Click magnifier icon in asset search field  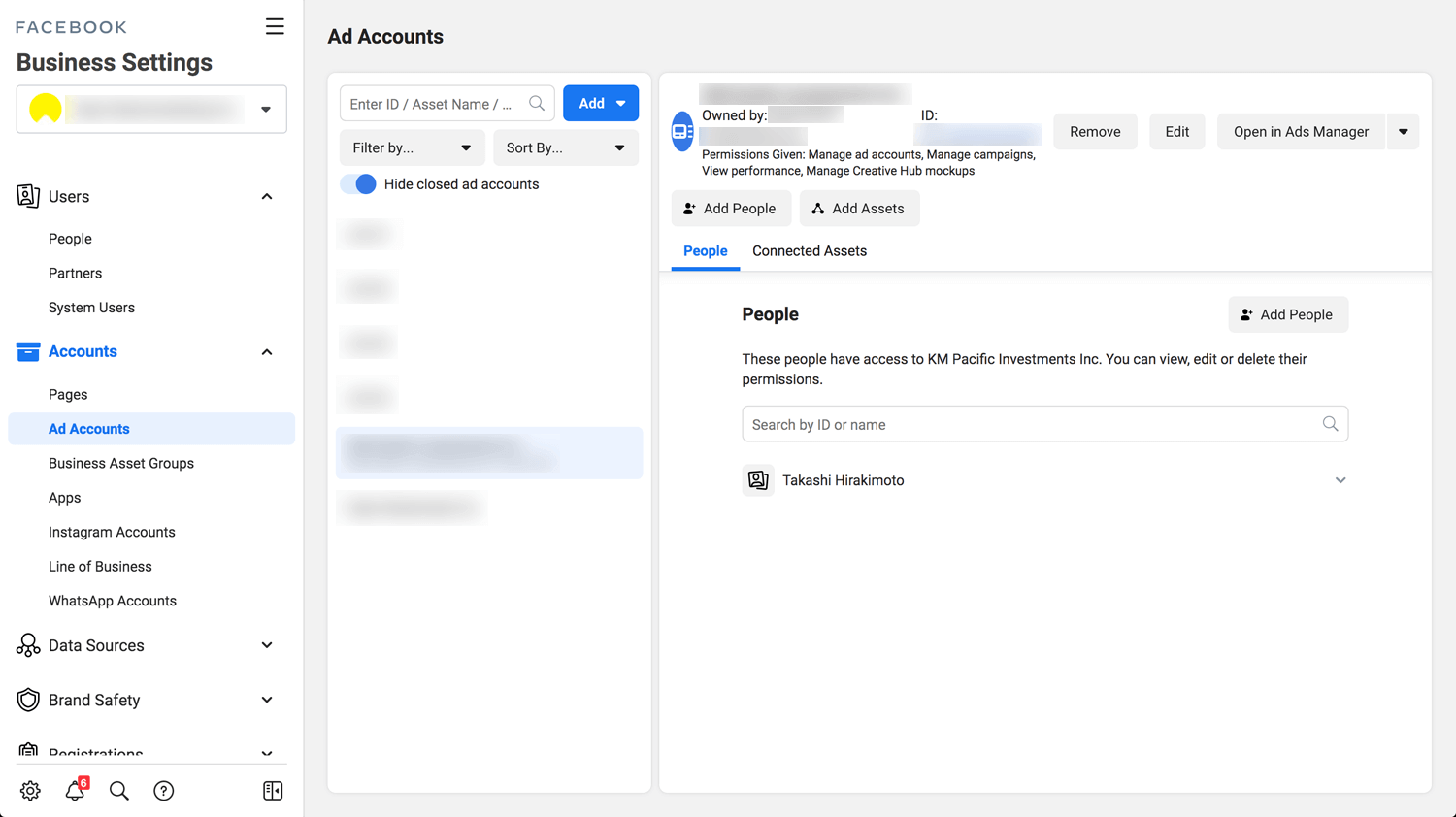click(x=537, y=103)
